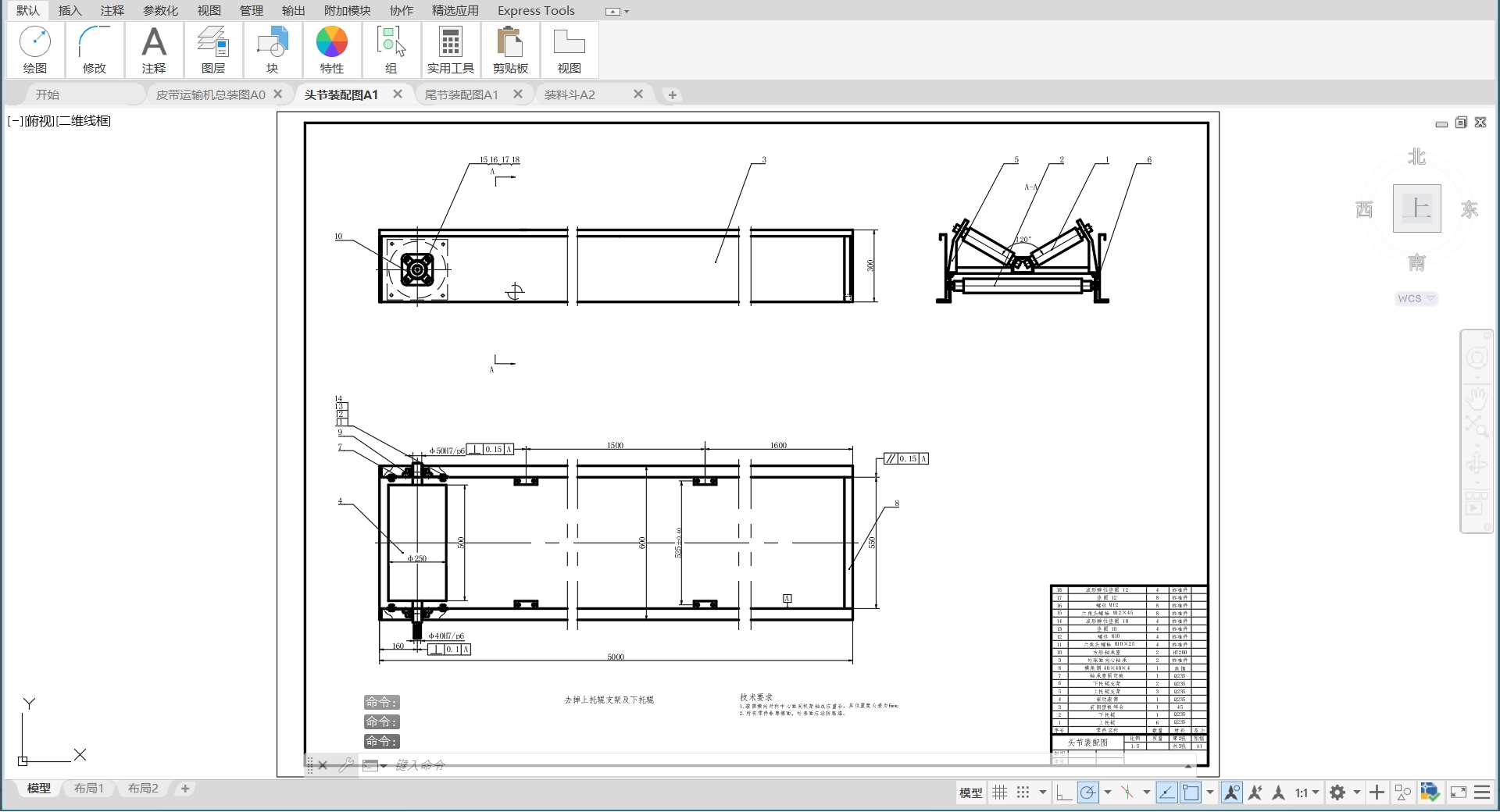Image resolution: width=1500 pixels, height=812 pixels.
Task: Switch to the 参数化 (Parametric) ribbon tab
Action: click(160, 10)
